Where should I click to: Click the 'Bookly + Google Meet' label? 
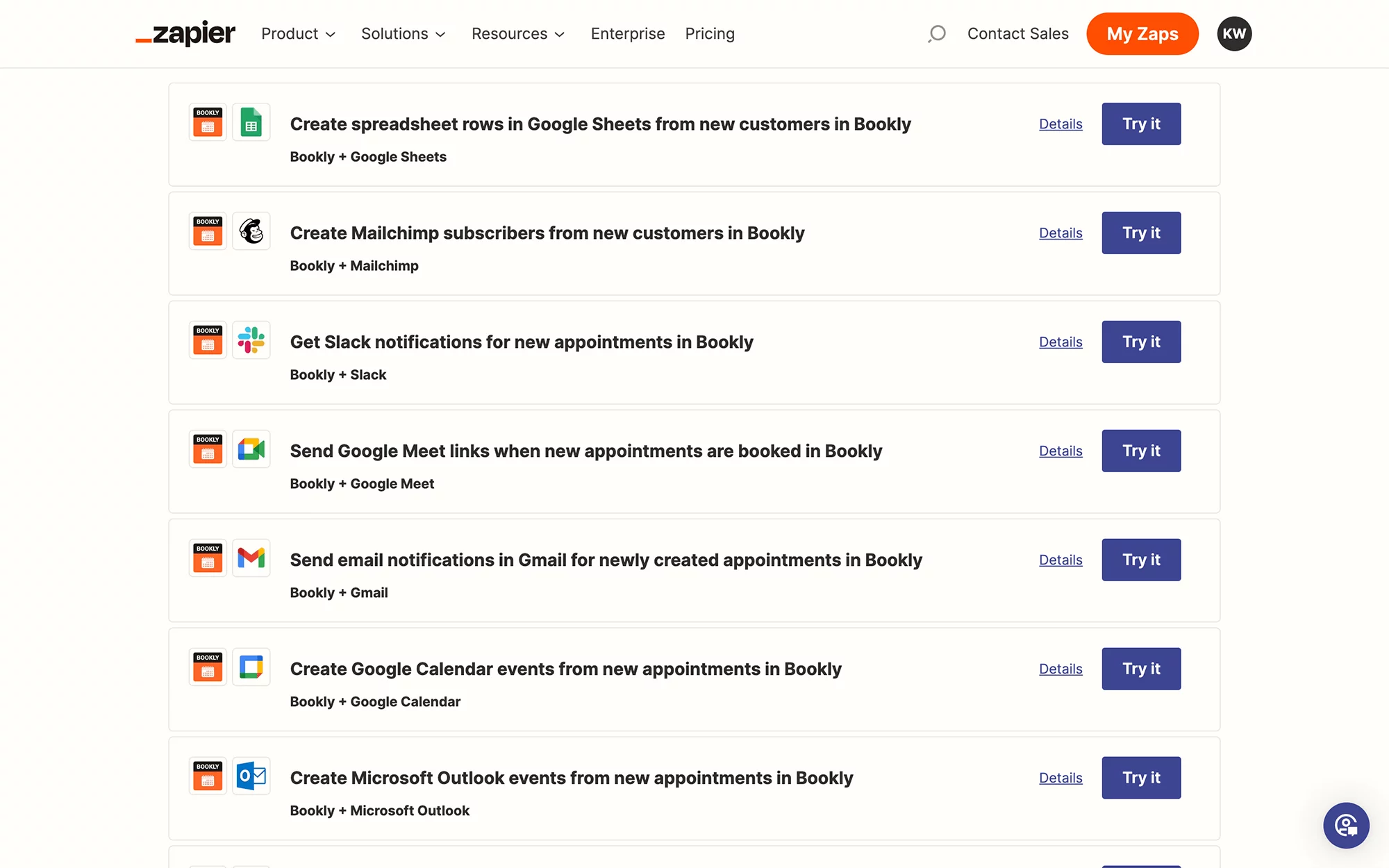(362, 484)
